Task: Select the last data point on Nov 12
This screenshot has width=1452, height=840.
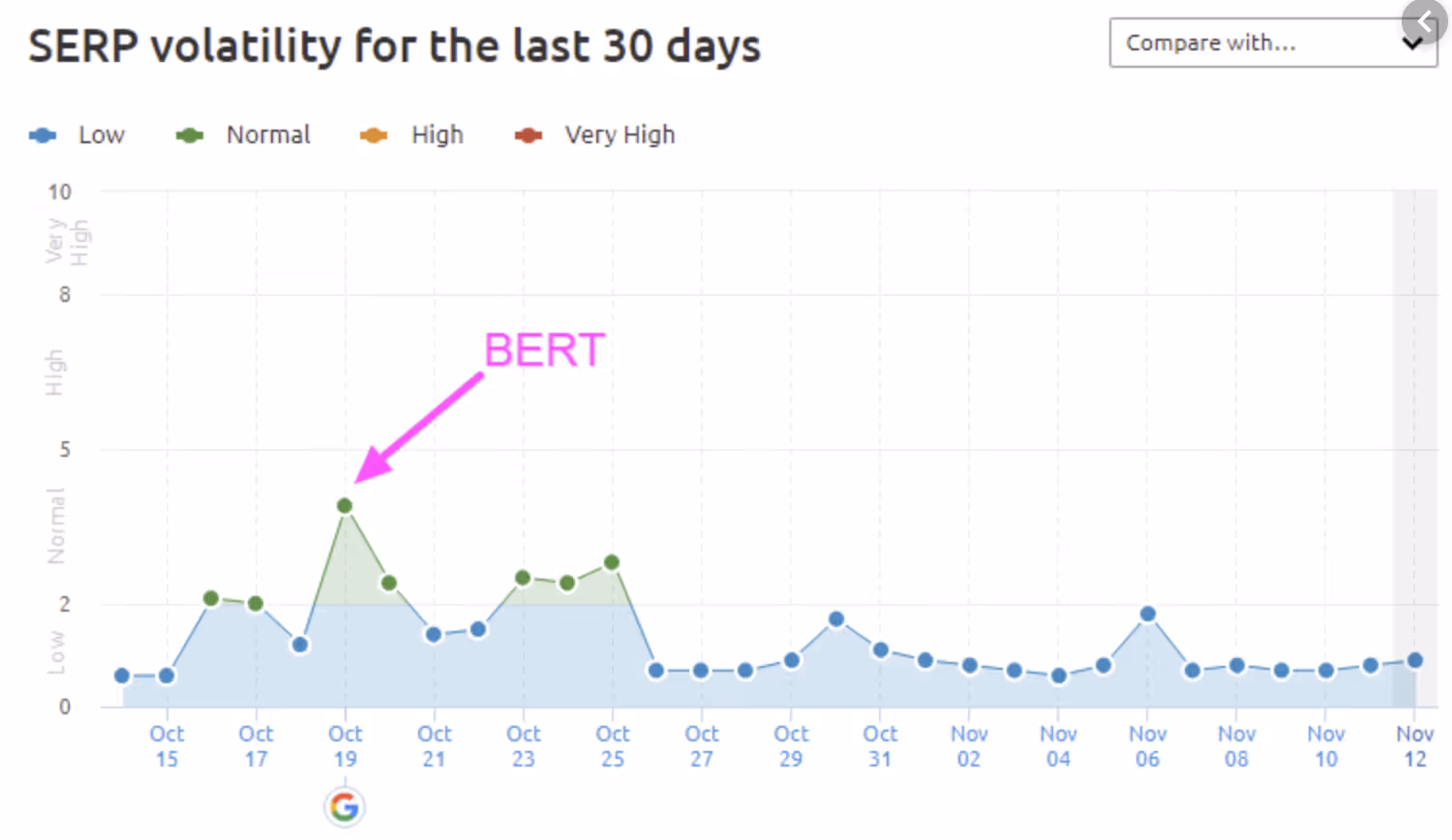Action: (1415, 660)
